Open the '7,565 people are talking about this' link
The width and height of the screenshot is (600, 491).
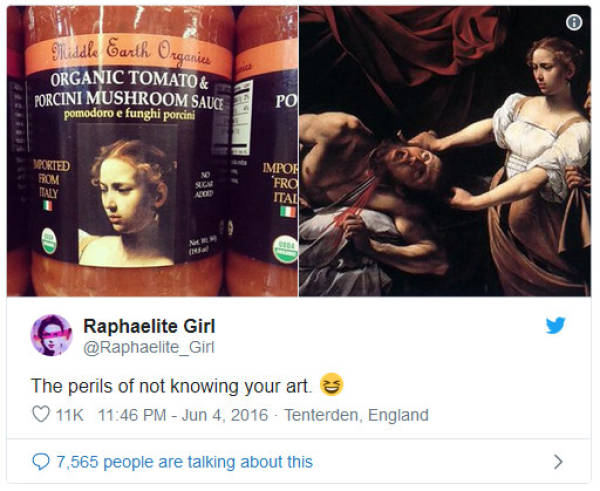(185, 462)
